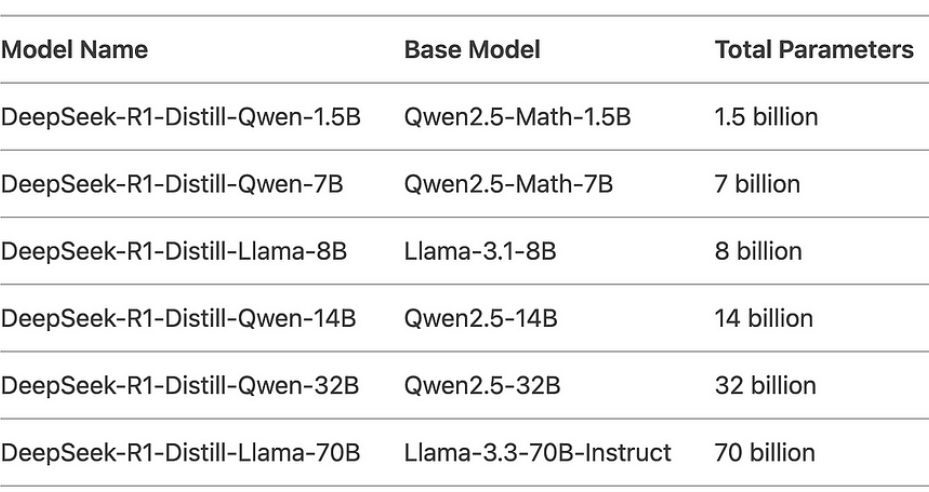The image size is (929, 492).
Task: Select DeepSeek-R1-Distill-Qwen-32B model name cell
Action: (x=176, y=385)
